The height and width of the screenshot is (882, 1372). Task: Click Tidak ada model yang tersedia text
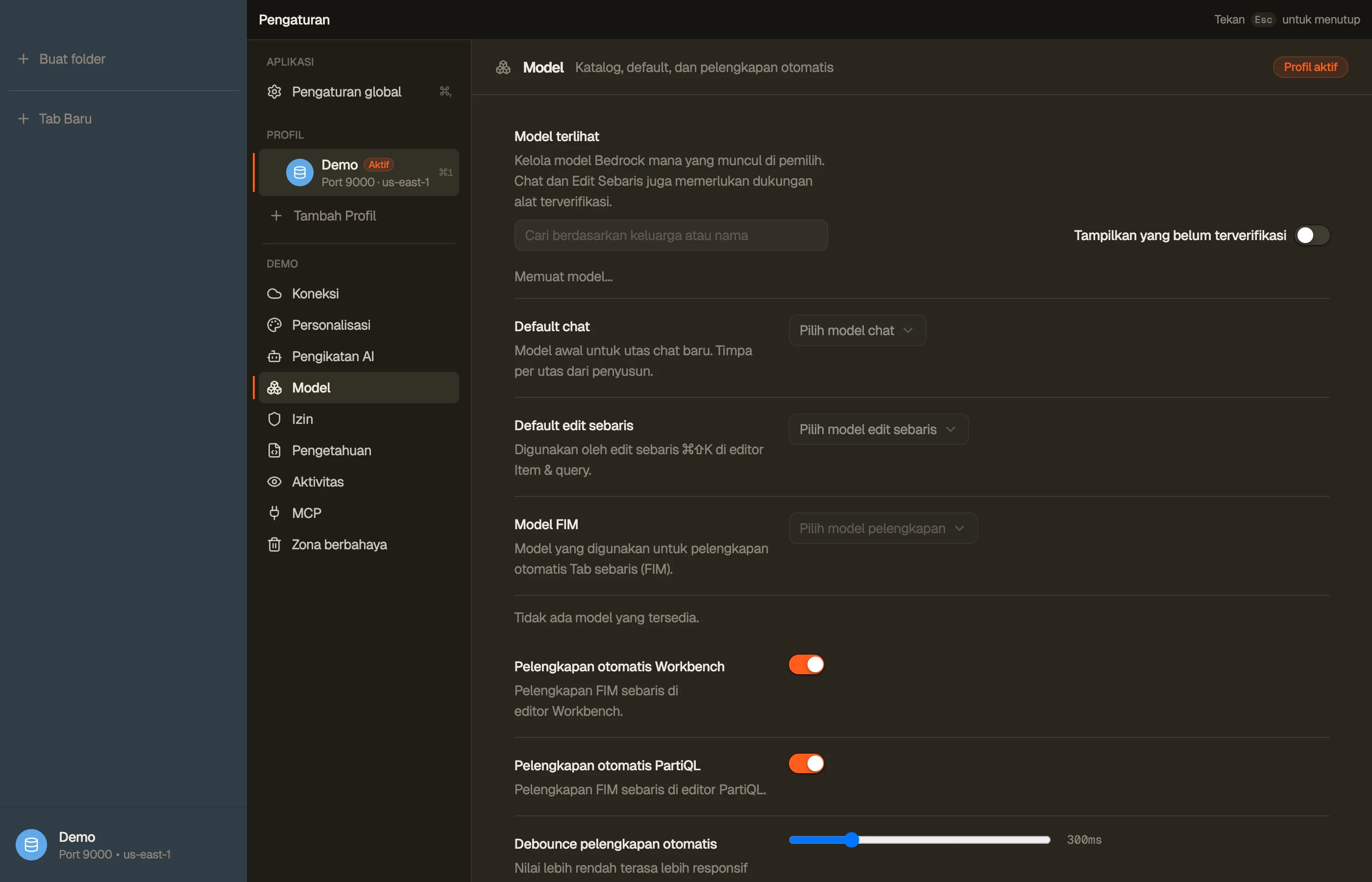[x=607, y=618]
